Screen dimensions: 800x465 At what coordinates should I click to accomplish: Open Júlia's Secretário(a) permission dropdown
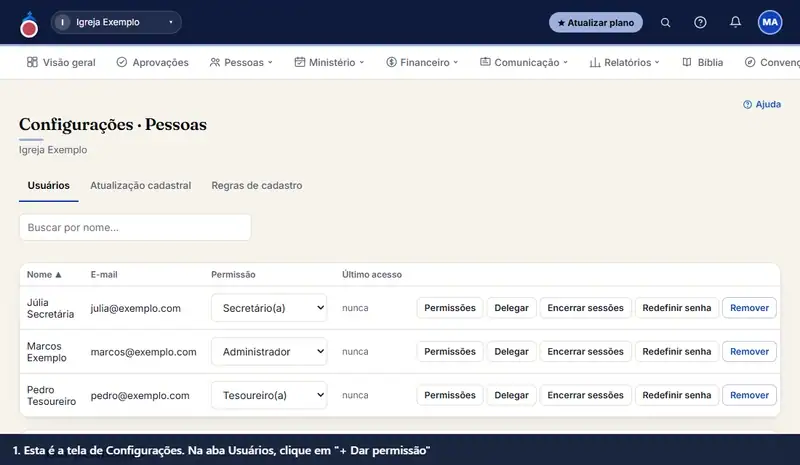(269, 308)
